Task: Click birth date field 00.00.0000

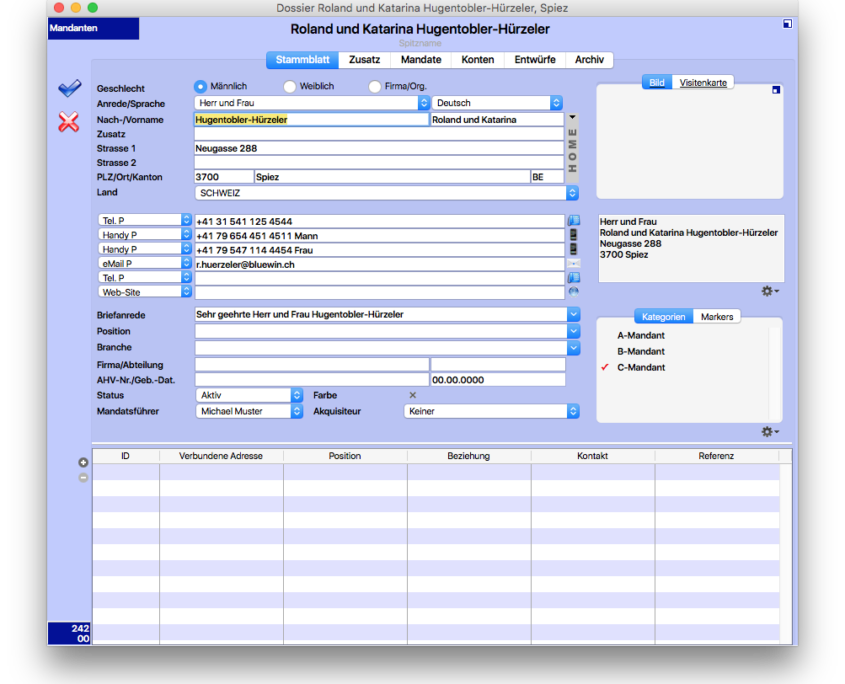Action: [x=498, y=379]
